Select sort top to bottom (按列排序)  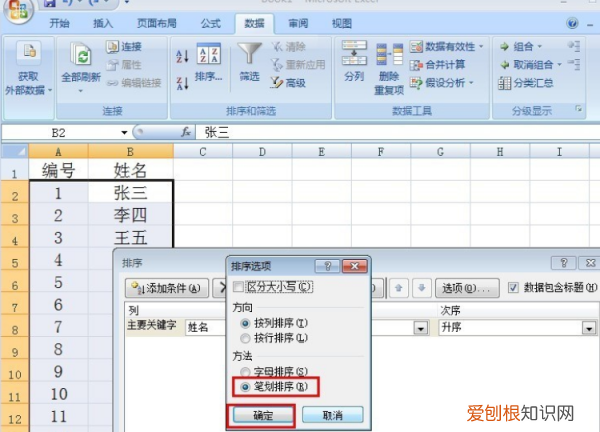[x=245, y=324]
